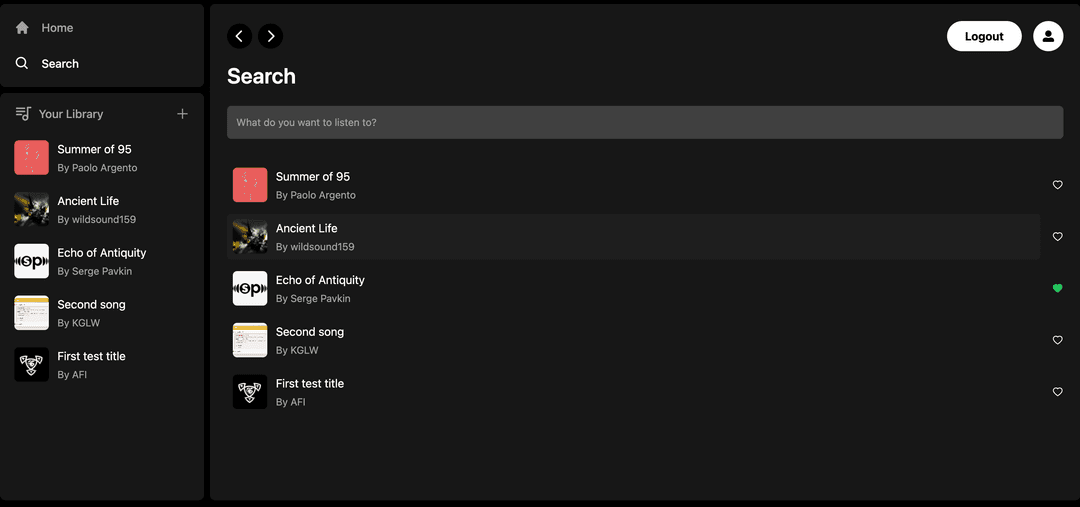Toggle the heart for Ancient Life
Screen dimensions: 1080x507
point(1058,236)
